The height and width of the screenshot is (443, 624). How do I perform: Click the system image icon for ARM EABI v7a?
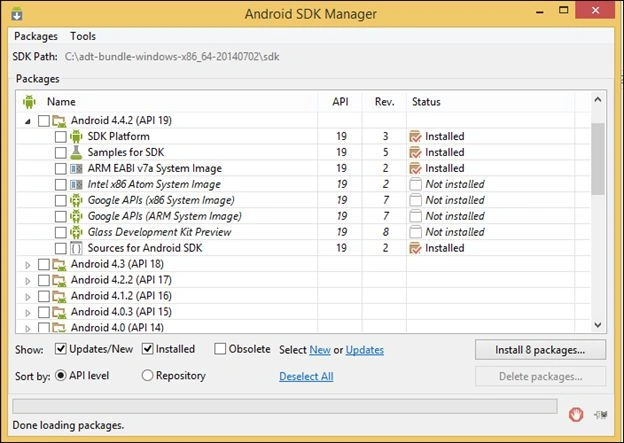coord(76,168)
